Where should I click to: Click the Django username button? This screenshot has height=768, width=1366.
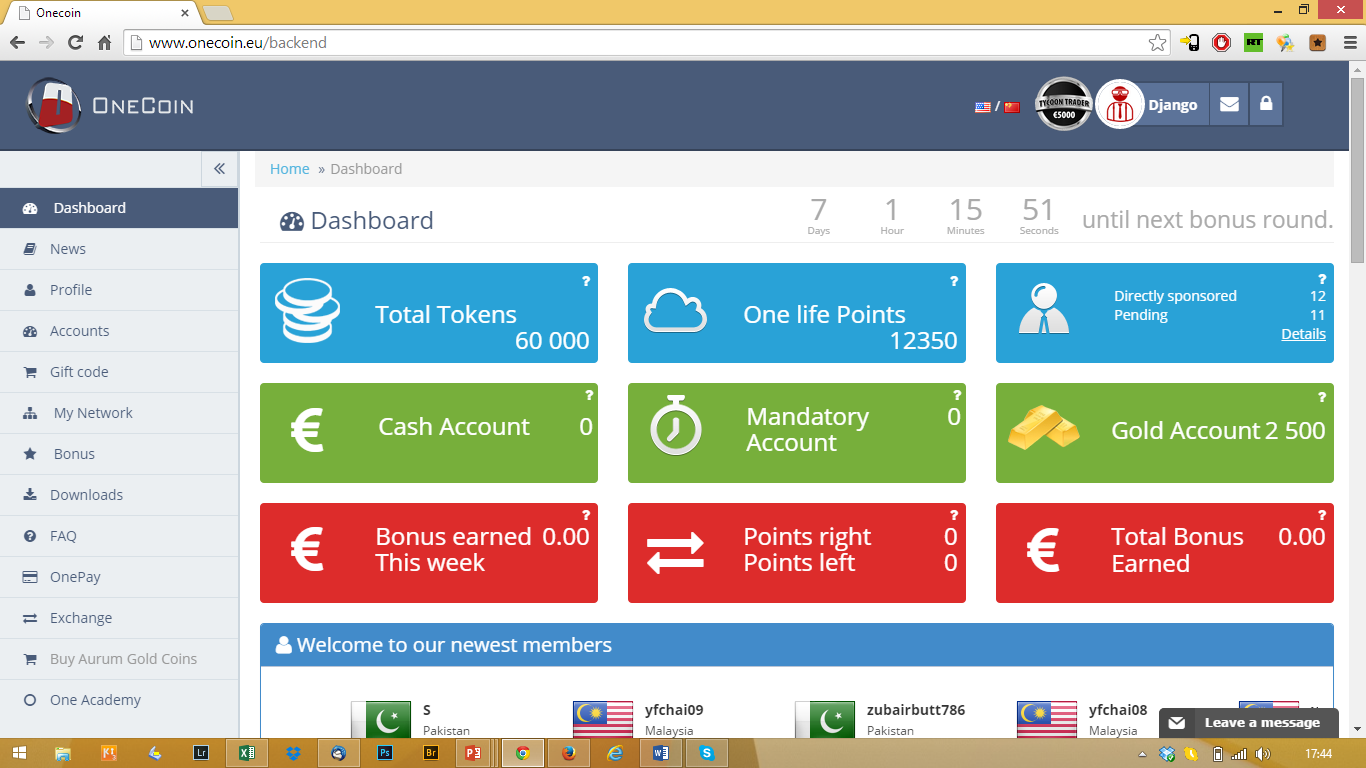[x=1172, y=105]
